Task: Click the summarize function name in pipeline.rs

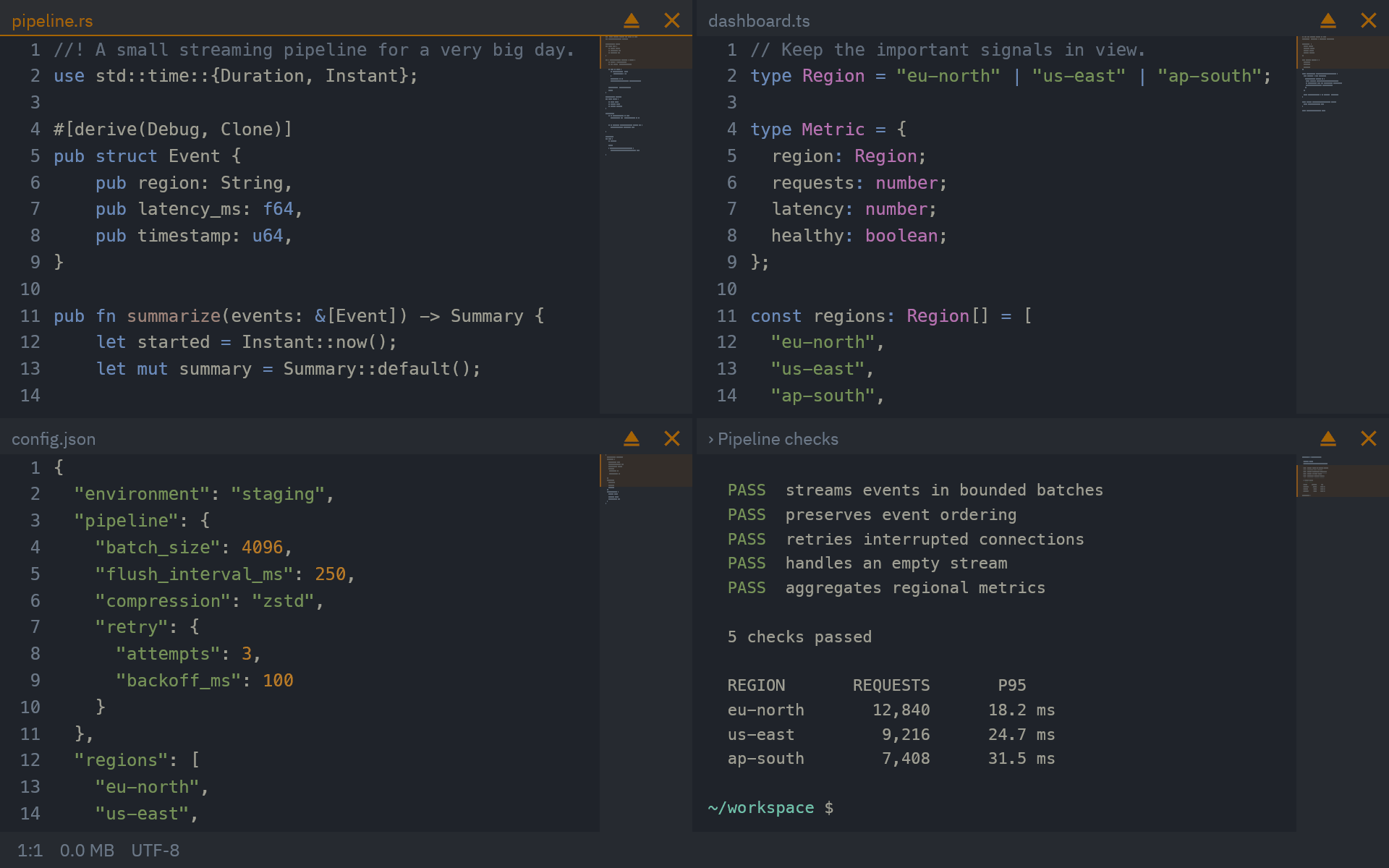Action: (174, 316)
